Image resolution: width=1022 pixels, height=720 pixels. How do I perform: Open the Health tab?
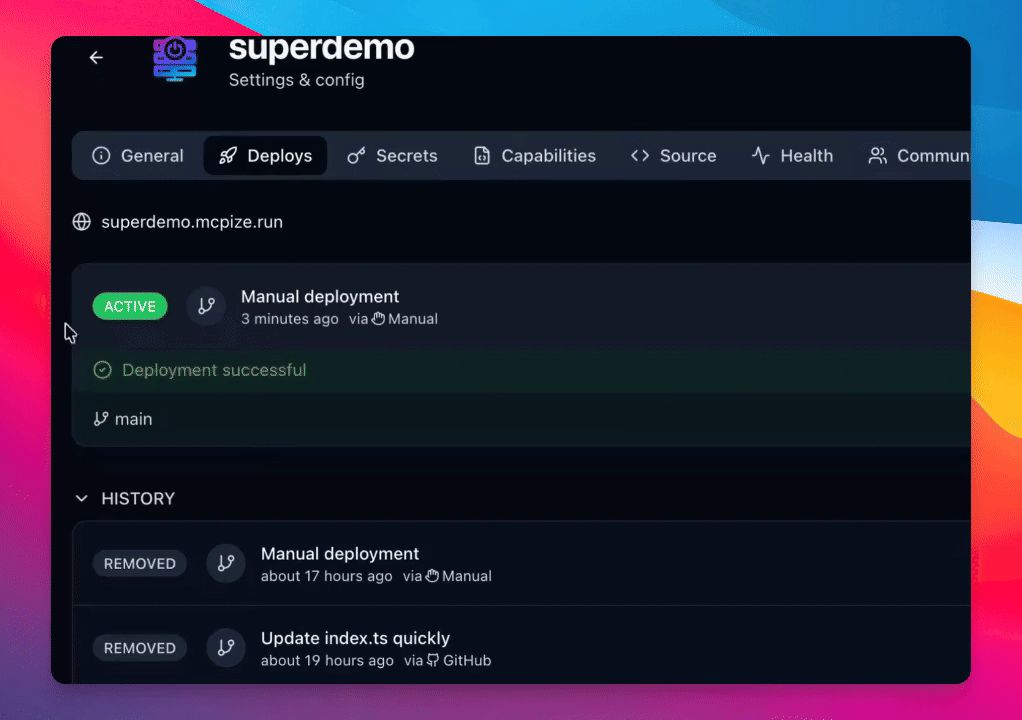click(793, 156)
